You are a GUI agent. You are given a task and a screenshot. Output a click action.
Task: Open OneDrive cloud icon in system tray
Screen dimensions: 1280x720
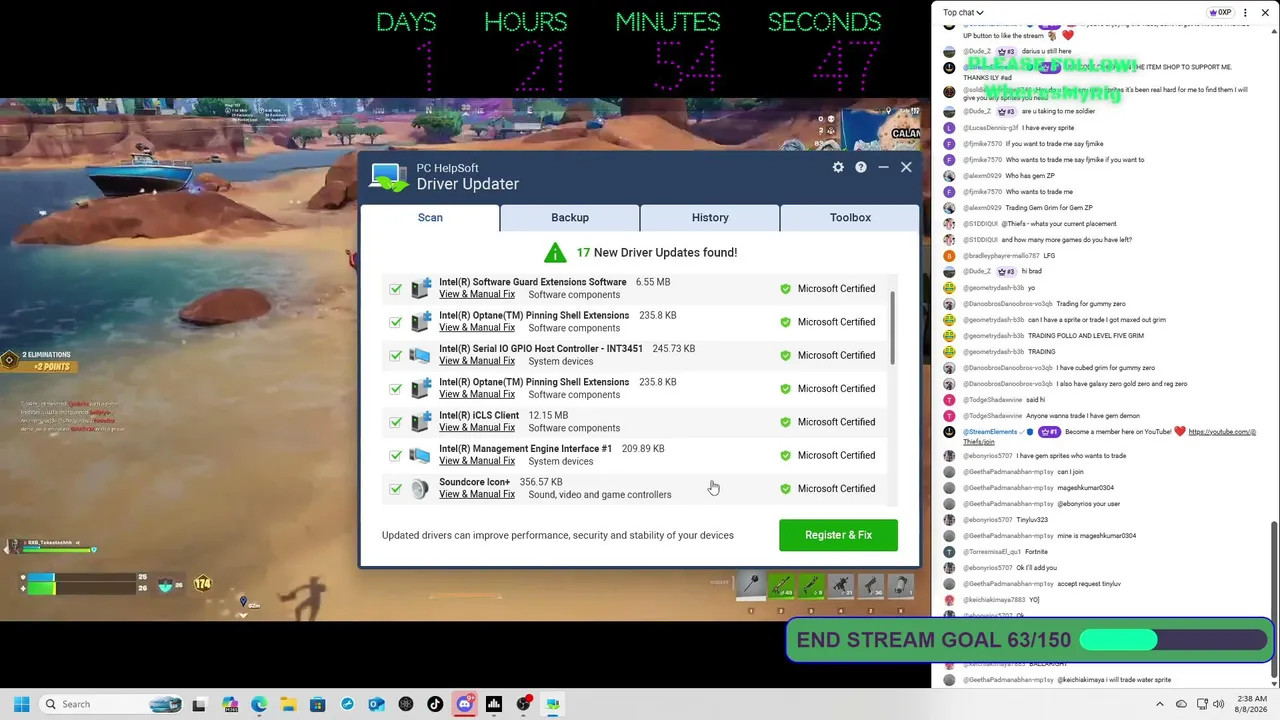1181,704
